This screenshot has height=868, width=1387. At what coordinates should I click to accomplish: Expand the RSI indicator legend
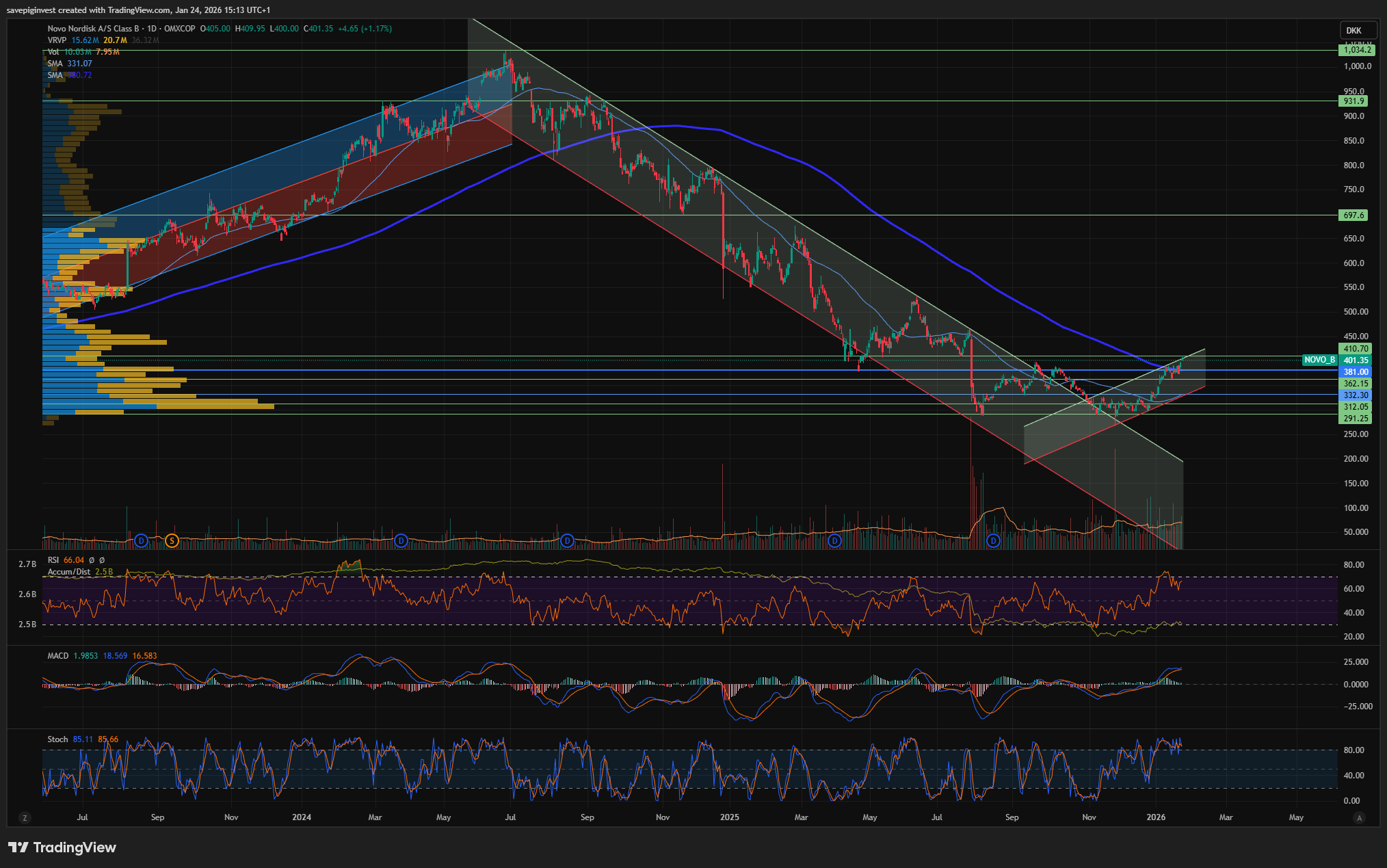(53, 560)
